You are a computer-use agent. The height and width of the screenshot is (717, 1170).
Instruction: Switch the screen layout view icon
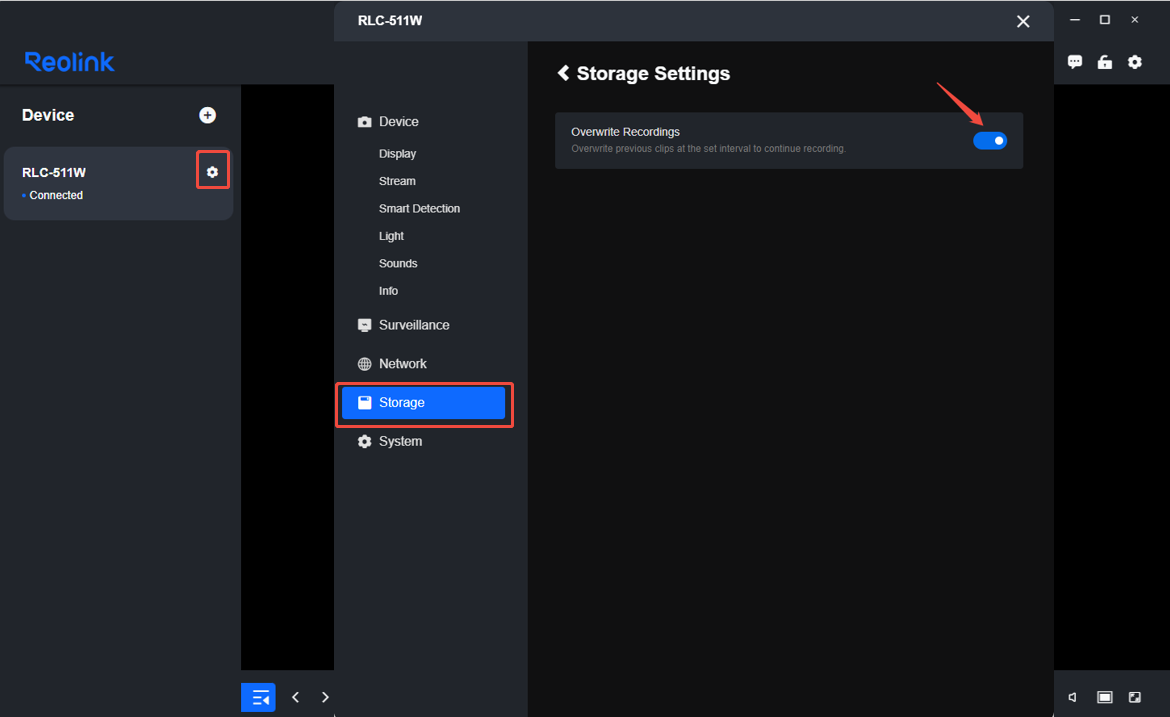click(x=1104, y=697)
